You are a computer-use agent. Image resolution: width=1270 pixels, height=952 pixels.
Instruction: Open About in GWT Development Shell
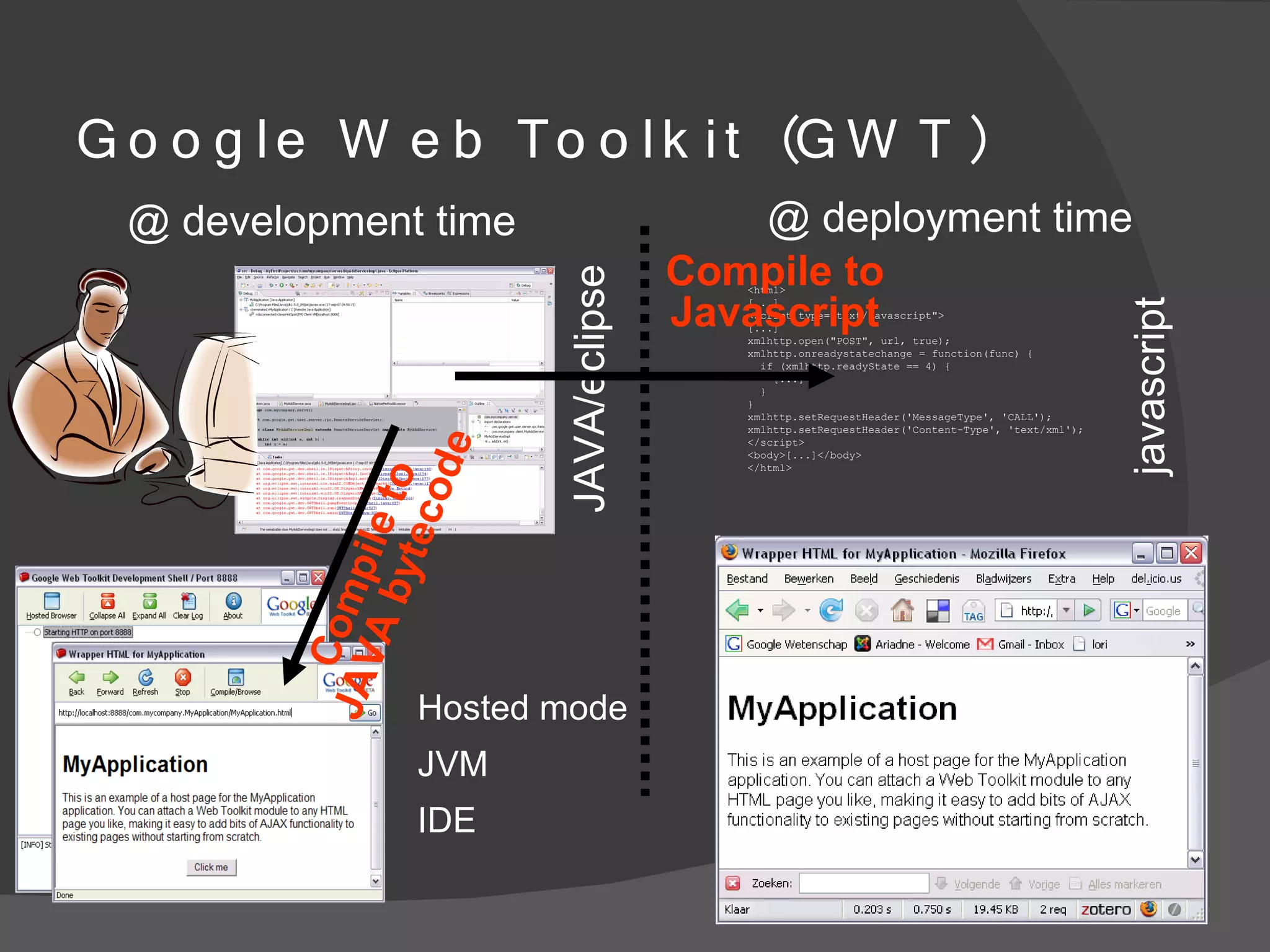point(233,606)
